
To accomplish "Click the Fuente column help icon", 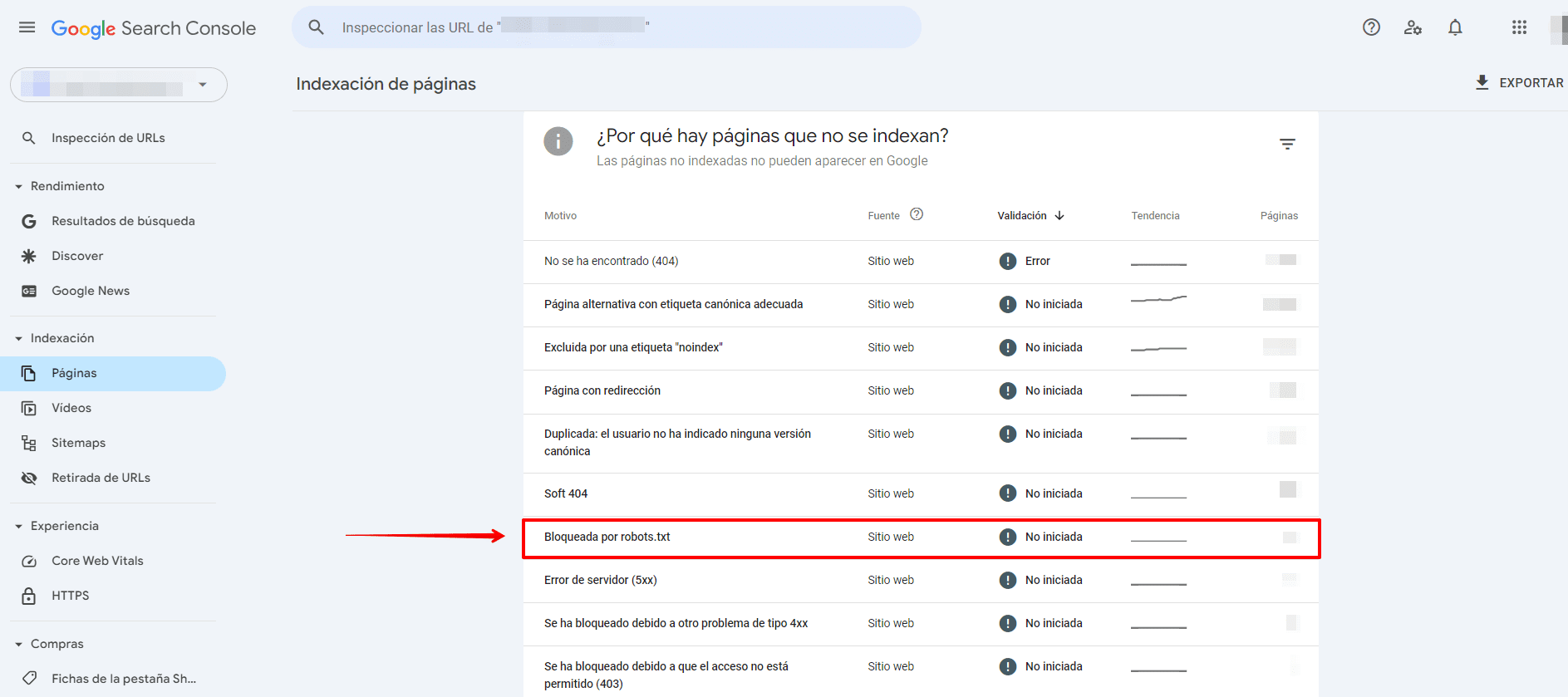I will (x=917, y=214).
